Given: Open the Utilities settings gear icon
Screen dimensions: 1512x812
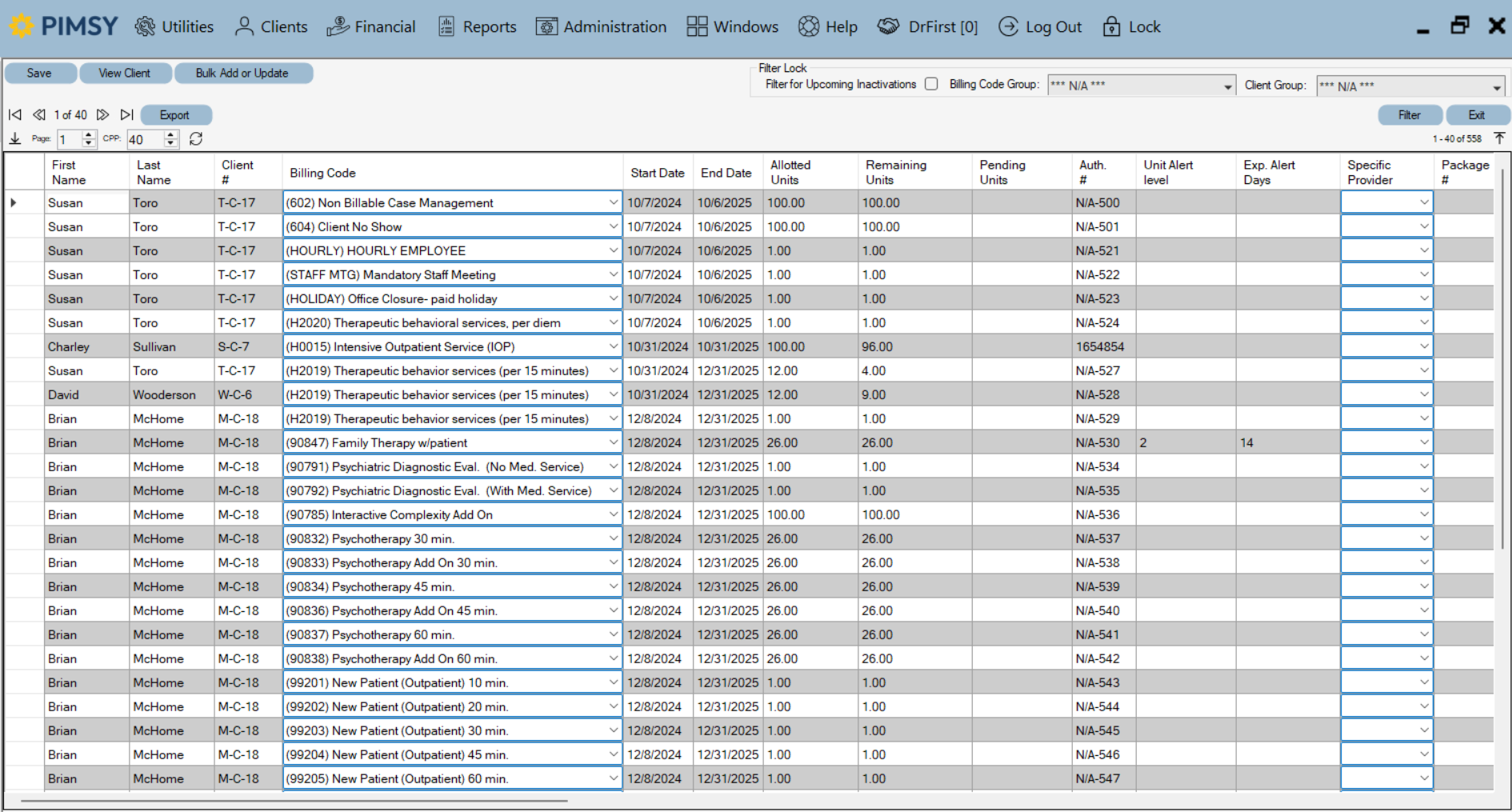Looking at the screenshot, I should 146,26.
